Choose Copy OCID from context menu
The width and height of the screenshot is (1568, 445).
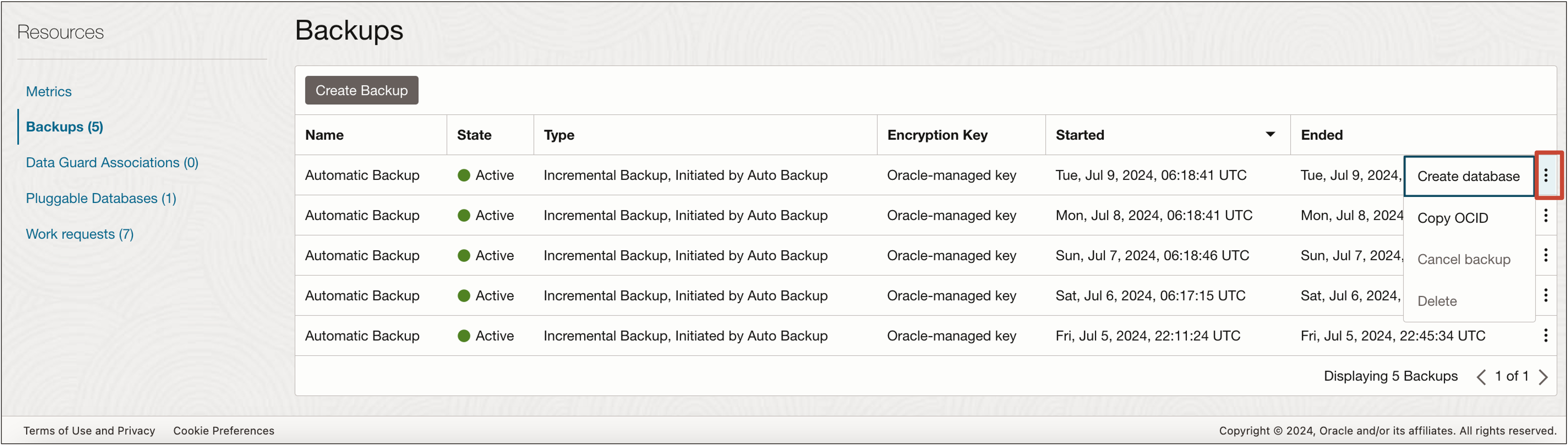pyautogui.click(x=1468, y=218)
